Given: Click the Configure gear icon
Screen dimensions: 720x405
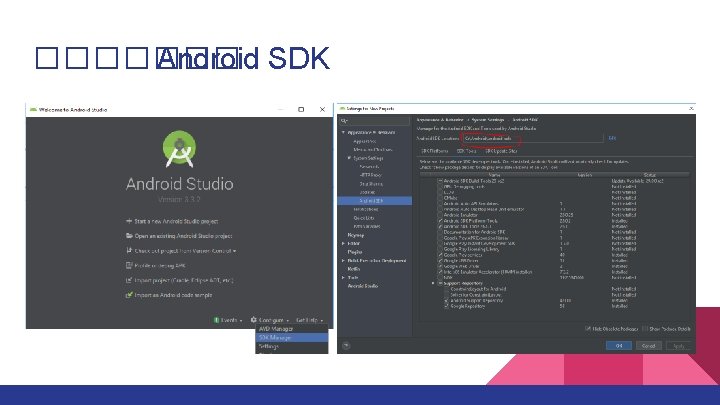Looking at the screenshot, I should pos(253,320).
